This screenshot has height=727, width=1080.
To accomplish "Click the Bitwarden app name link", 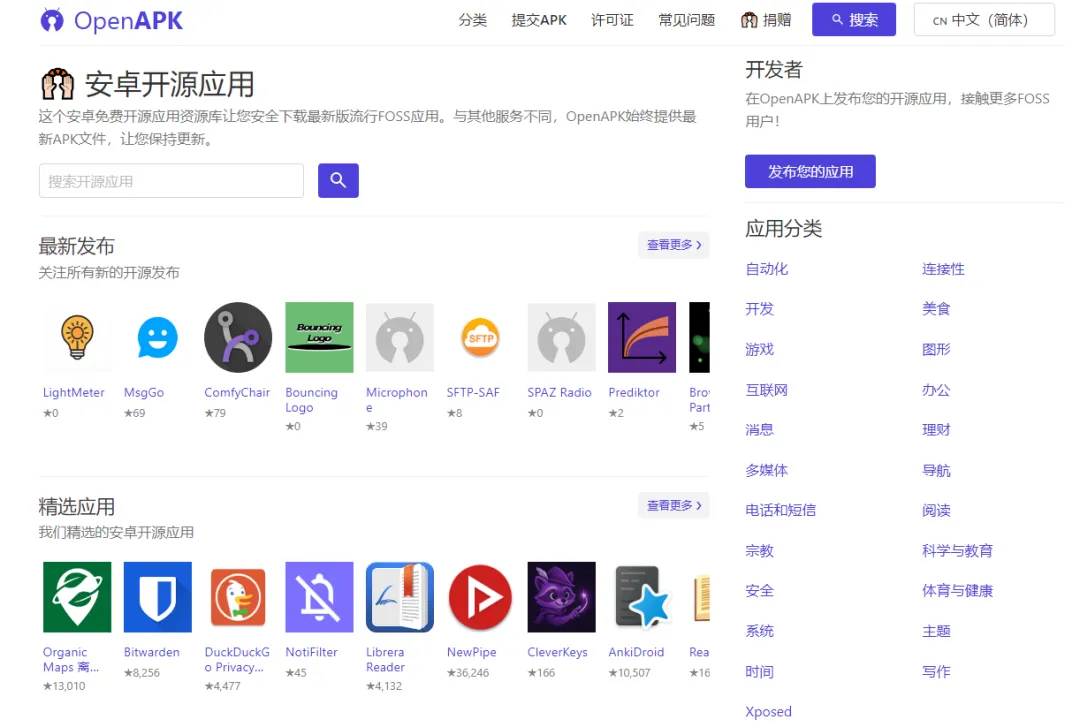I will click(152, 653).
